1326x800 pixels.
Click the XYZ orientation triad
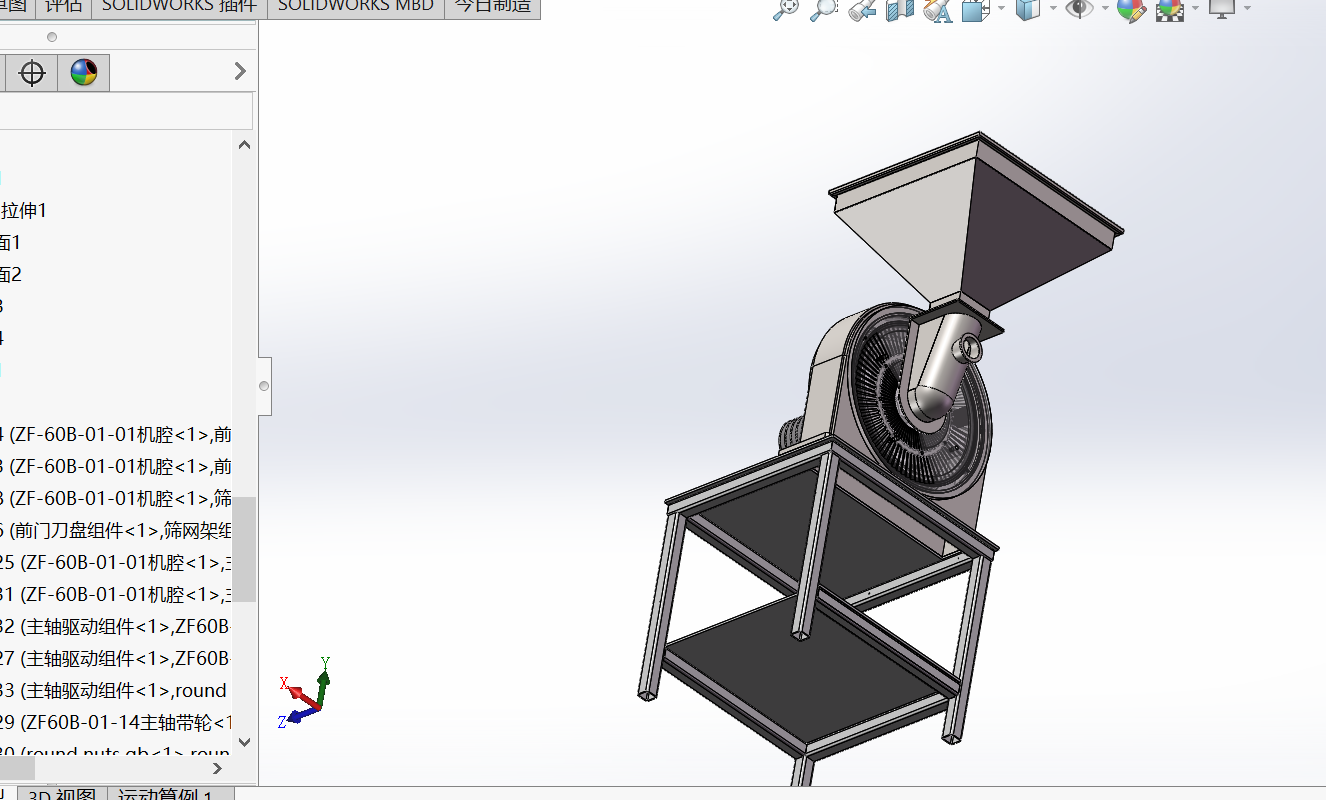coord(305,692)
